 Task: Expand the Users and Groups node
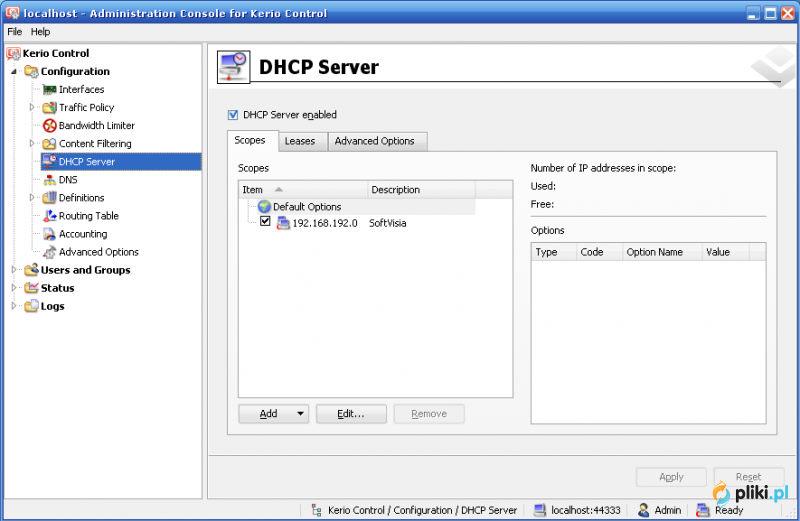[14, 269]
